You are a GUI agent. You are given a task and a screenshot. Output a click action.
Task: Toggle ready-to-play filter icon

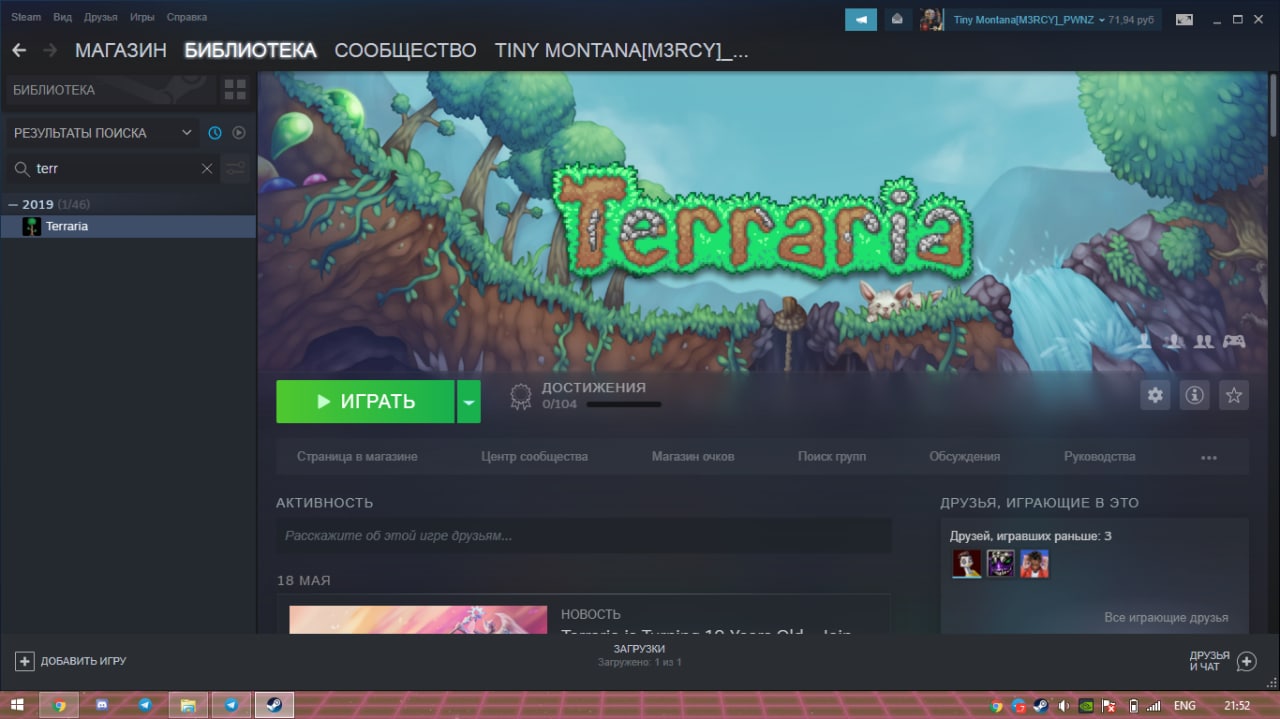(x=239, y=133)
